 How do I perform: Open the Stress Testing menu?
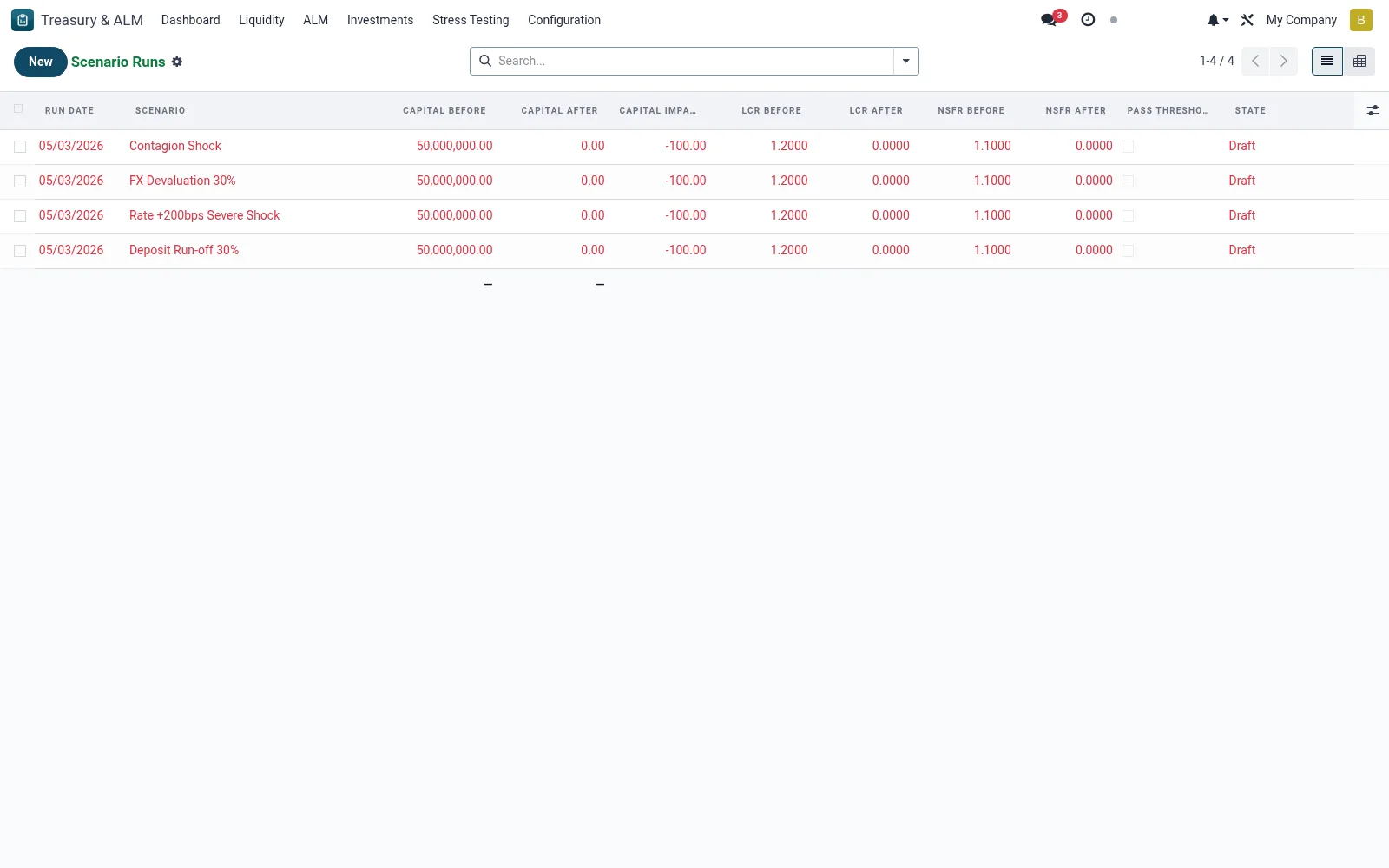(471, 20)
